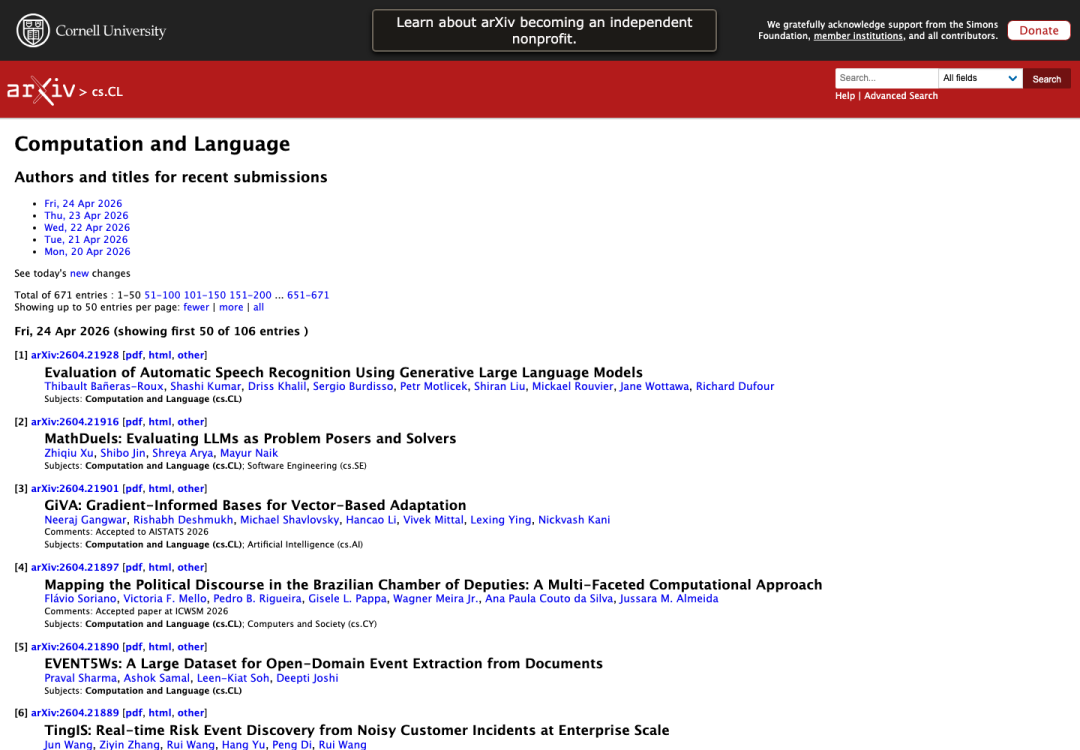The height and width of the screenshot is (750, 1080).
Task: Click the red Search button
Action: [x=1046, y=79]
